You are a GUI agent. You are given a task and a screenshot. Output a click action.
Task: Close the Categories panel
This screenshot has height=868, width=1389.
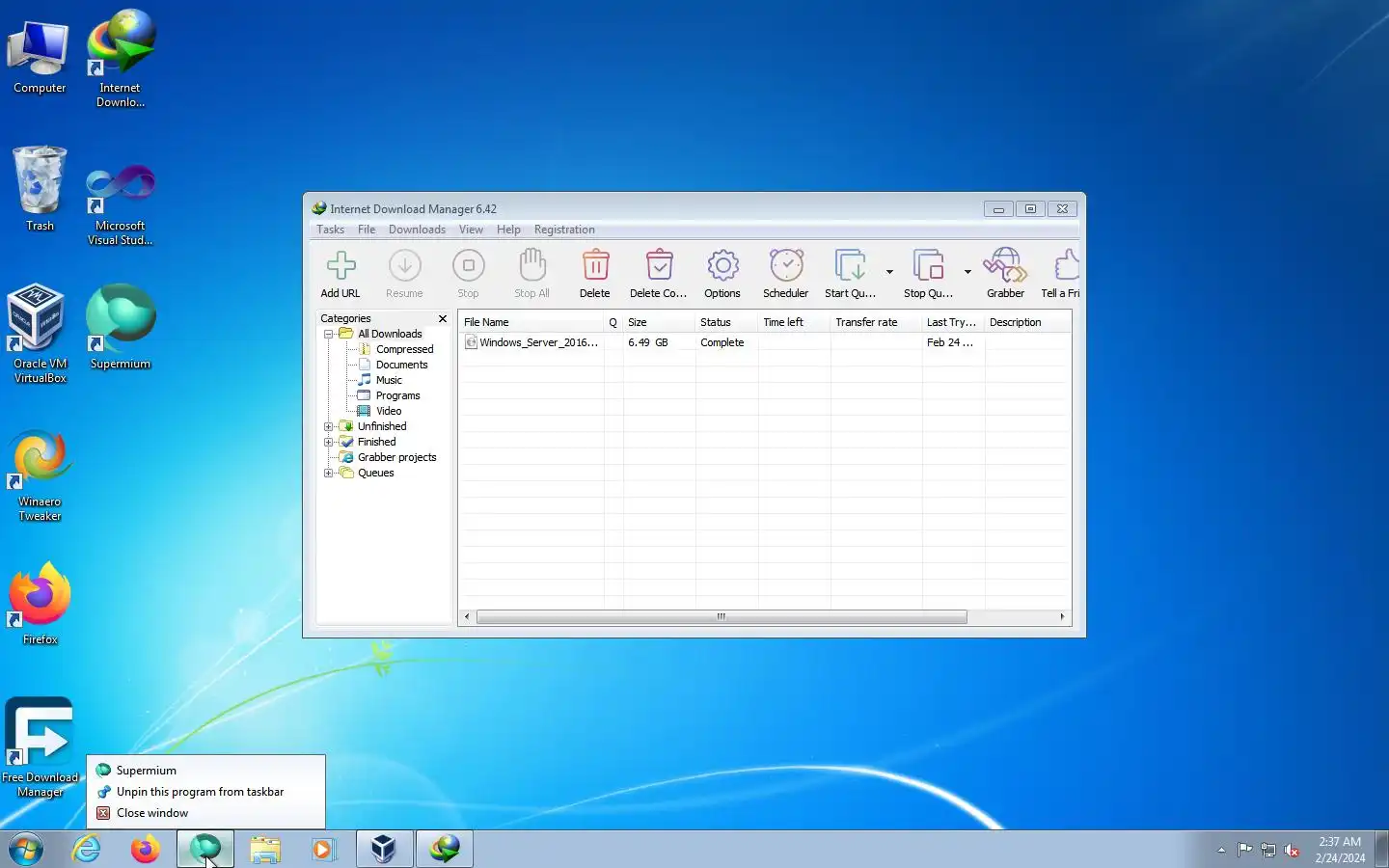tap(443, 318)
